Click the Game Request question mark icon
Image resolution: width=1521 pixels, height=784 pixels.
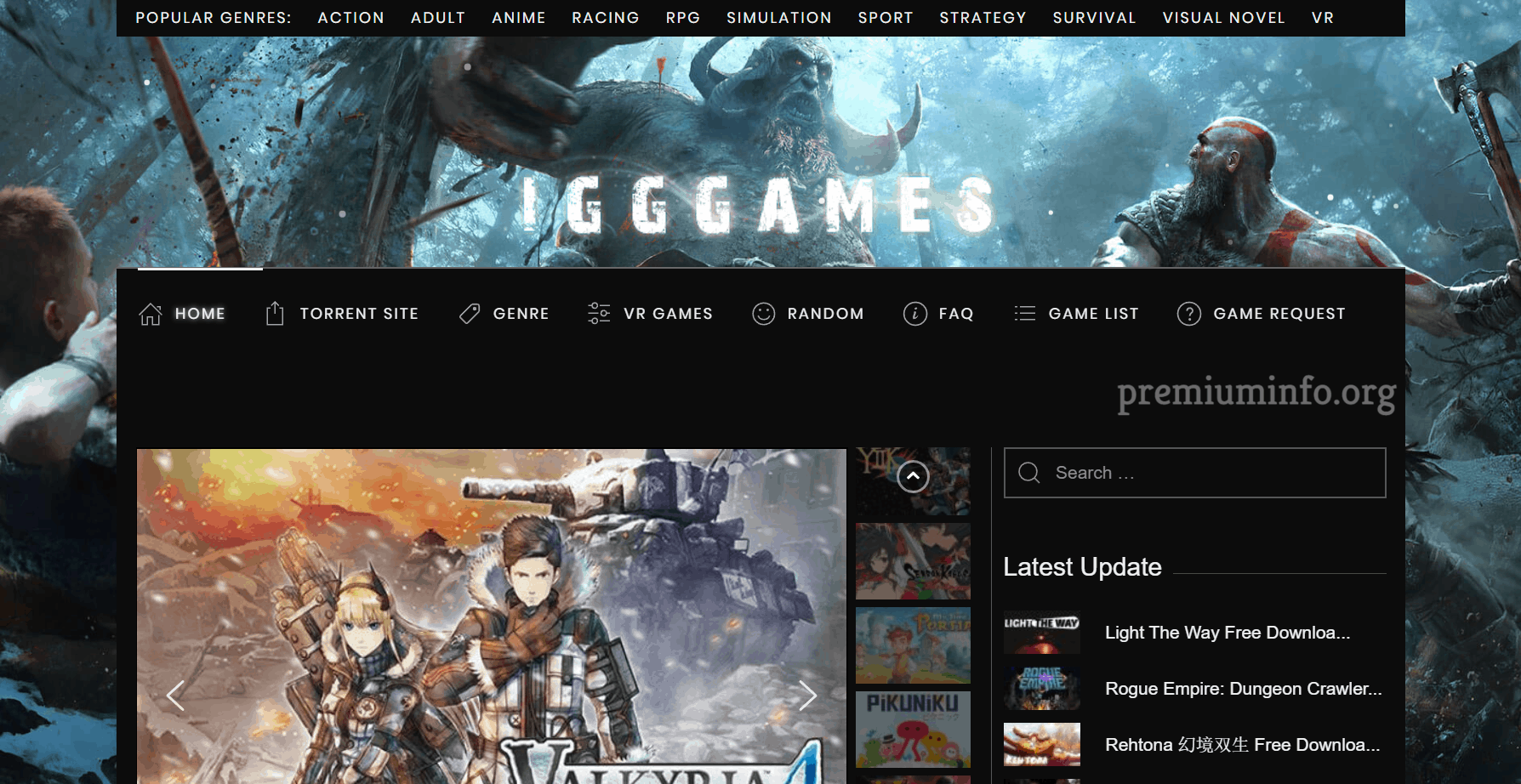coord(1189,314)
